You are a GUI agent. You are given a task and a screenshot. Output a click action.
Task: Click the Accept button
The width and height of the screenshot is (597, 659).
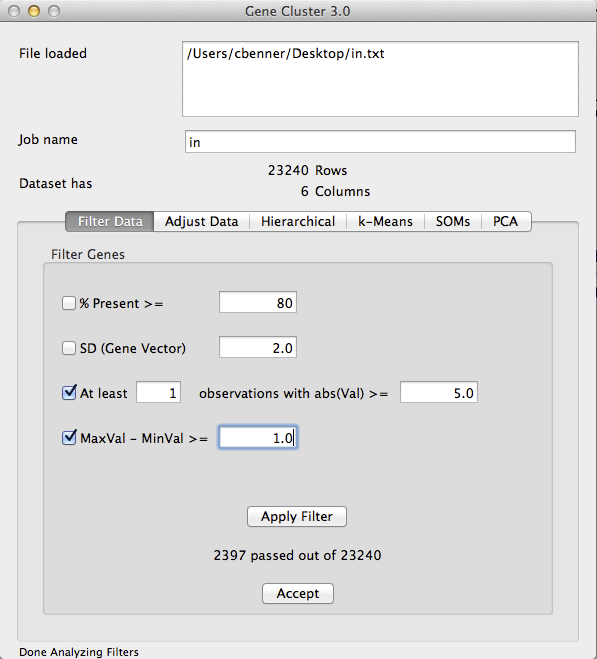coord(298,593)
